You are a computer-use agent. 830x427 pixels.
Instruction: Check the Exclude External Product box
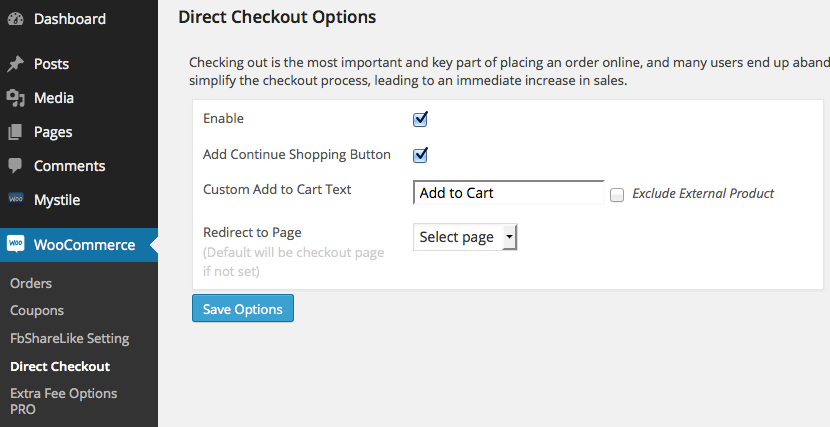617,194
